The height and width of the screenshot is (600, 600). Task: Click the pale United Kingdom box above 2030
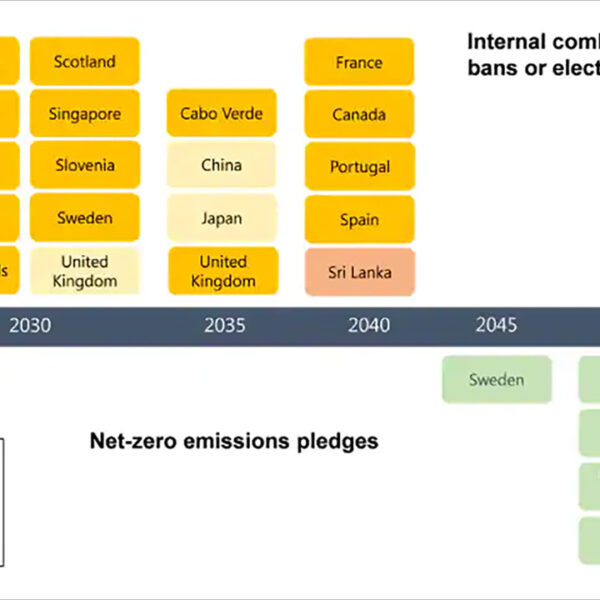coord(84,271)
